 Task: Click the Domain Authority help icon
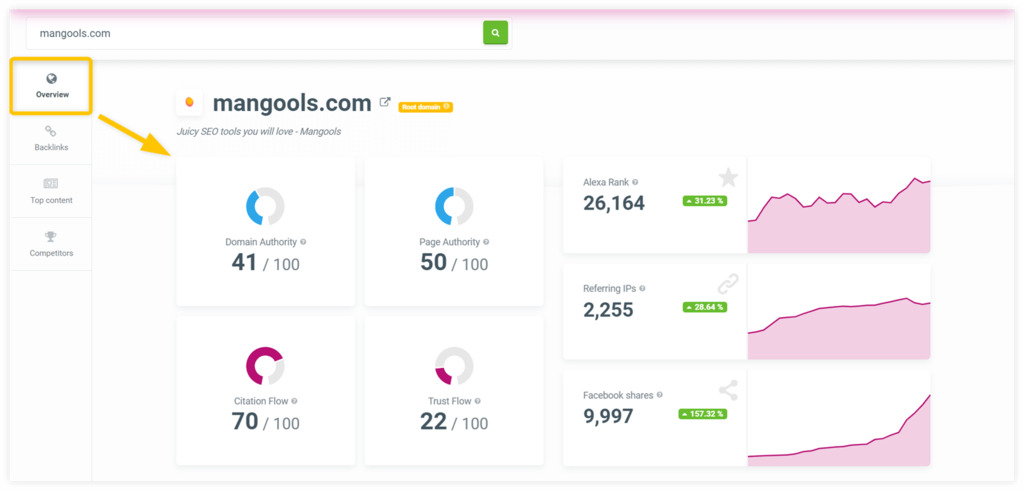pyautogui.click(x=303, y=242)
